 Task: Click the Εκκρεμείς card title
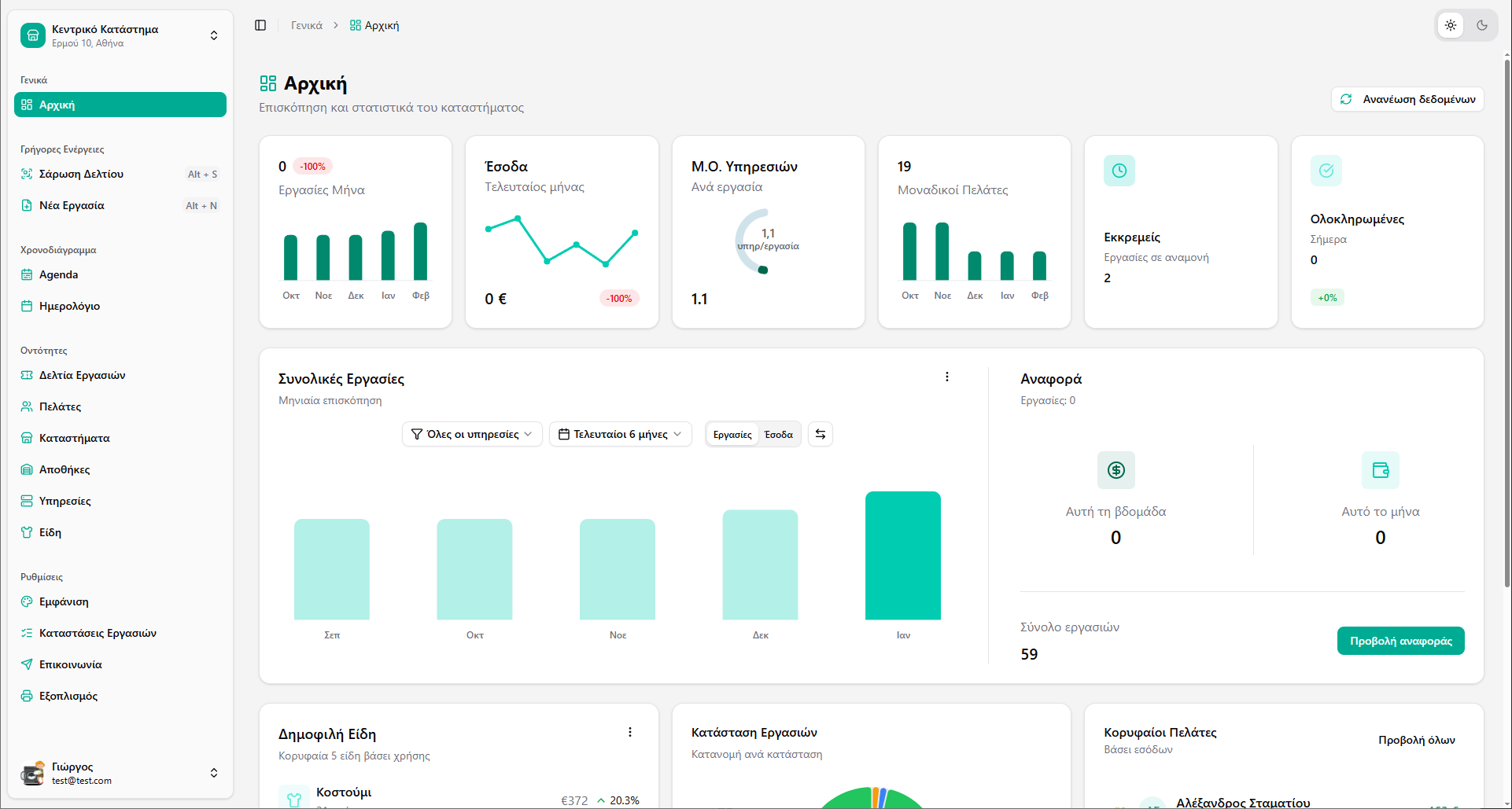click(x=1132, y=237)
